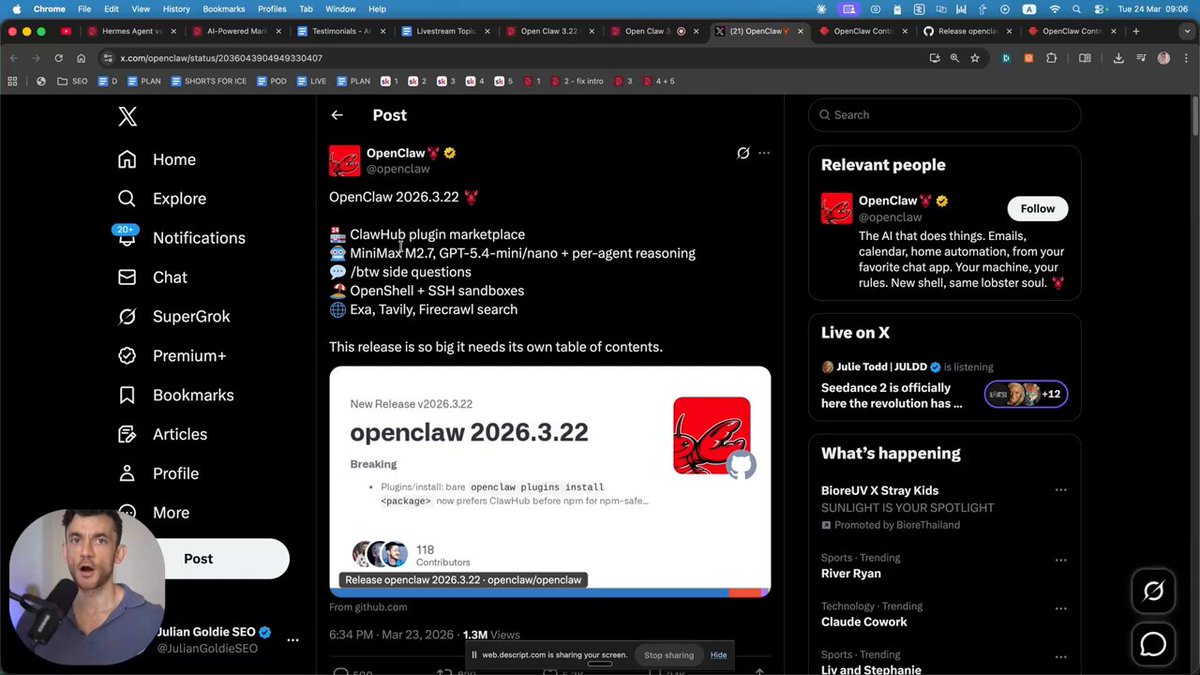Open floating chat messages button
Image resolution: width=1200 pixels, height=675 pixels.
1153,644
